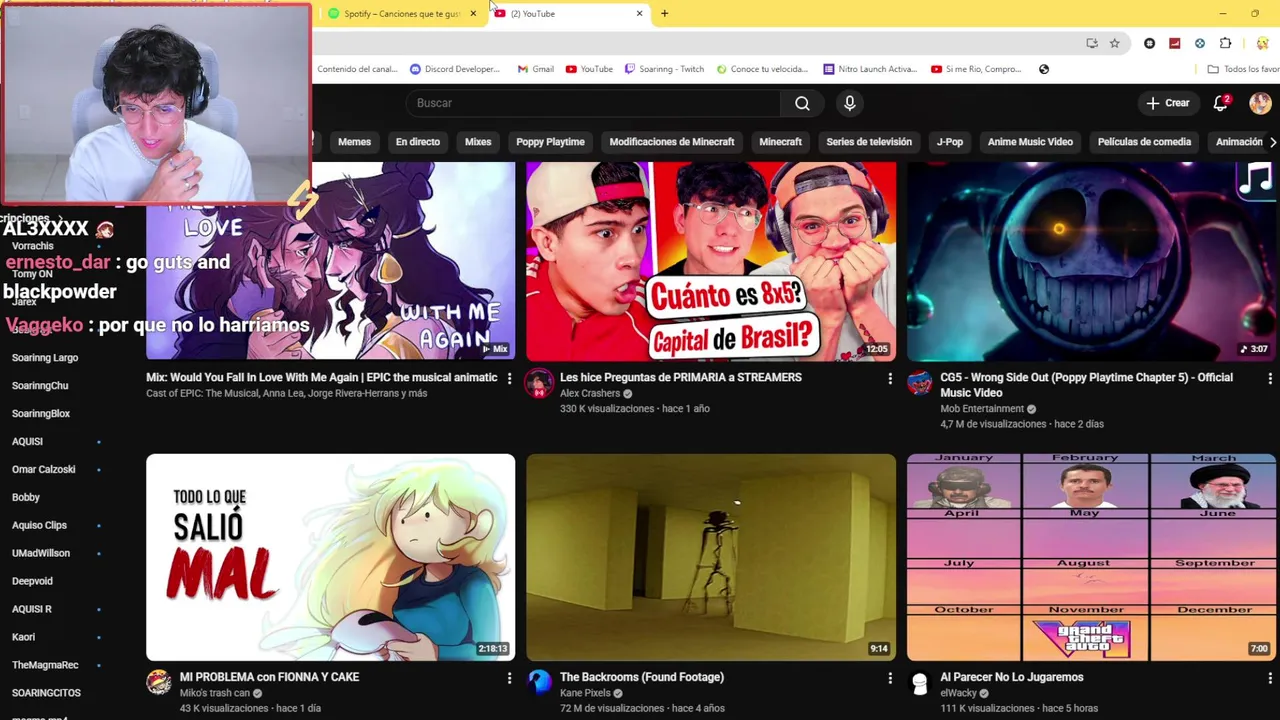The height and width of the screenshot is (720, 1280).
Task: Select the Modificaciones de Minecraft chip
Action: [672, 142]
